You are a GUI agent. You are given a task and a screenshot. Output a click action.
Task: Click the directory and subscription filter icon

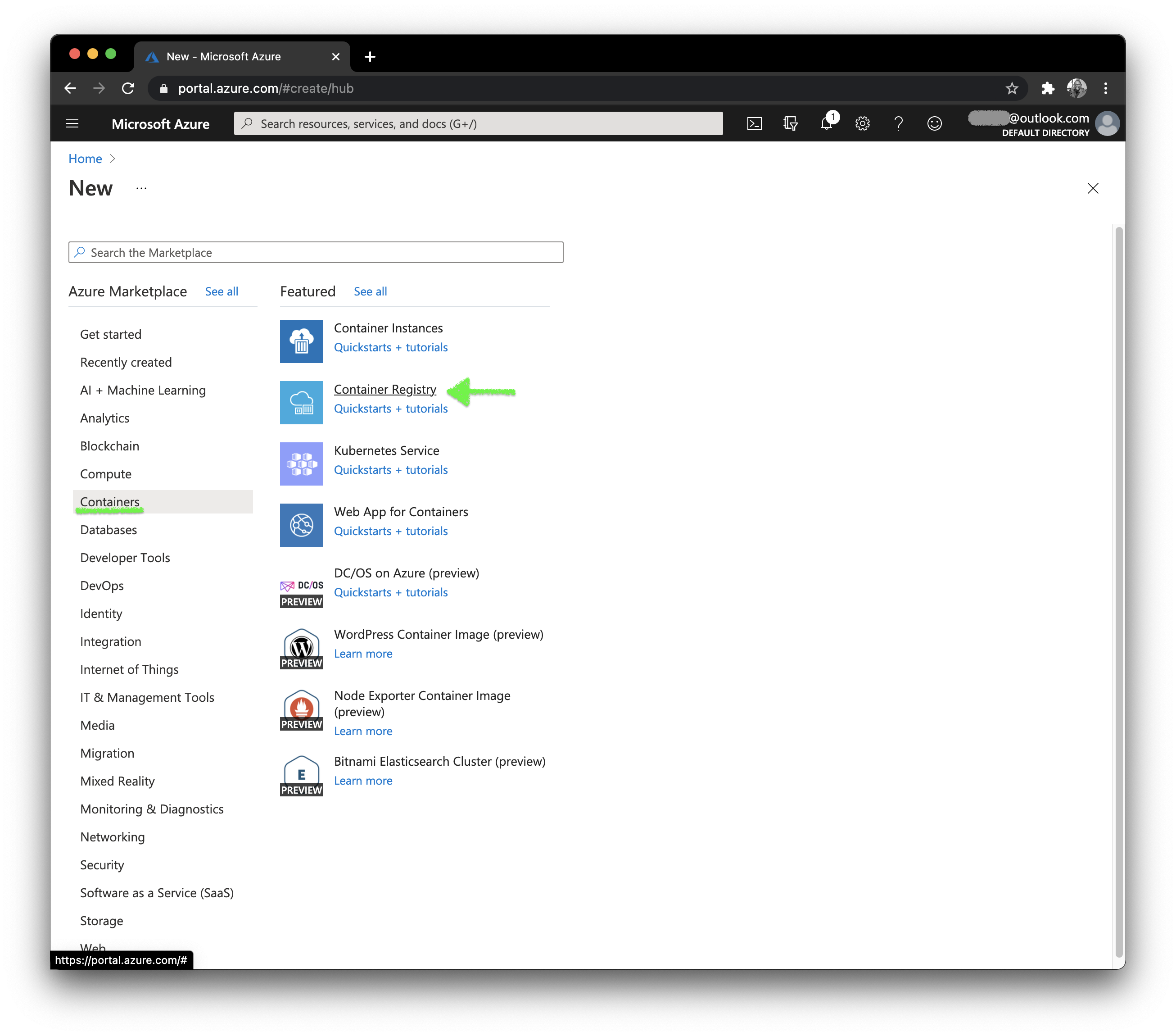[x=790, y=123]
